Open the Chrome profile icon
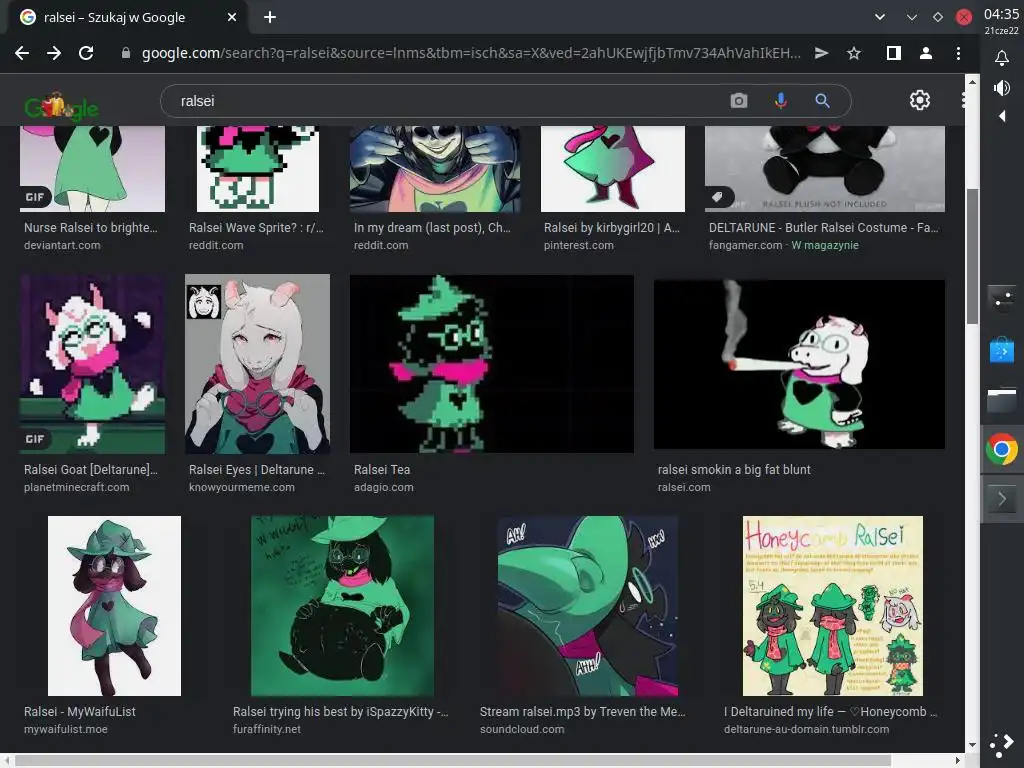 pyautogui.click(x=925, y=53)
